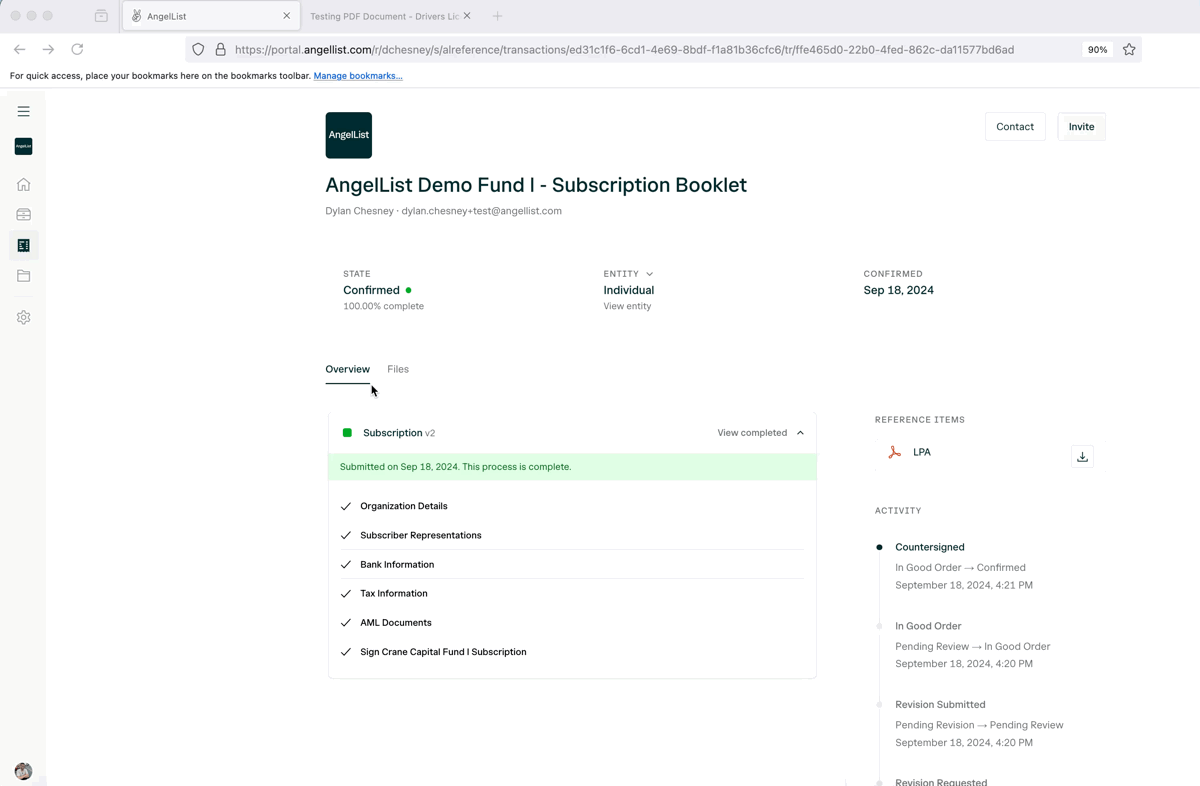Download the LPA reference item
The height and width of the screenshot is (786, 1200).
tap(1082, 456)
